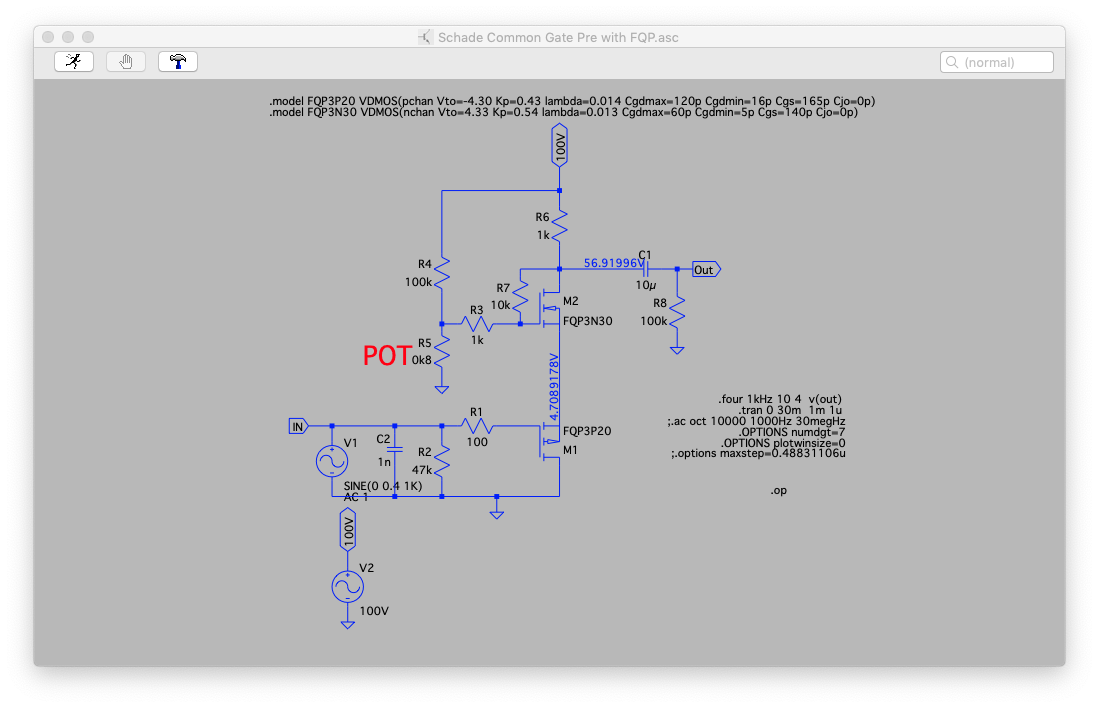1099x708 pixels.
Task: Select resistor R4 100k symbol
Action: [442, 272]
